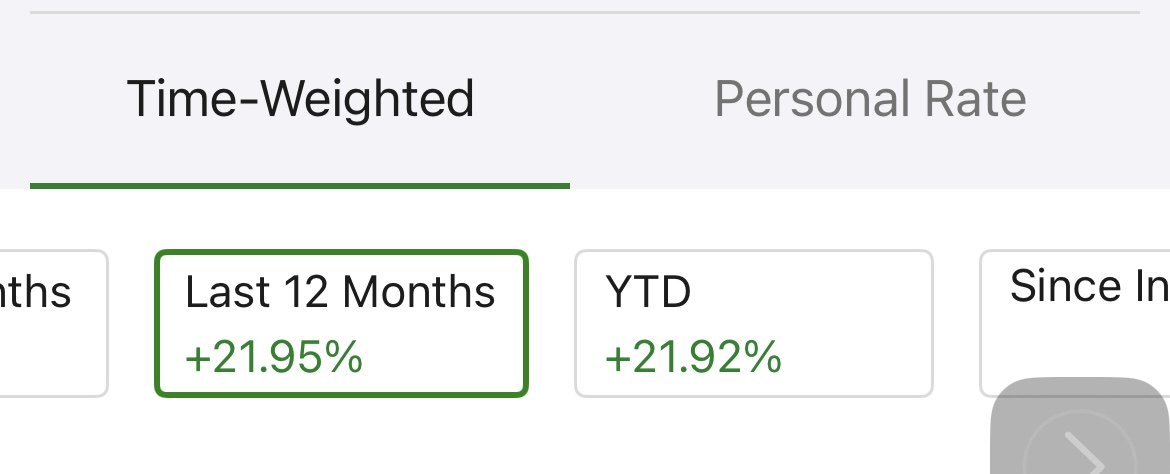This screenshot has width=1170, height=474.
Task: Tap the 'Last 12 Months' label text
Action: point(340,293)
